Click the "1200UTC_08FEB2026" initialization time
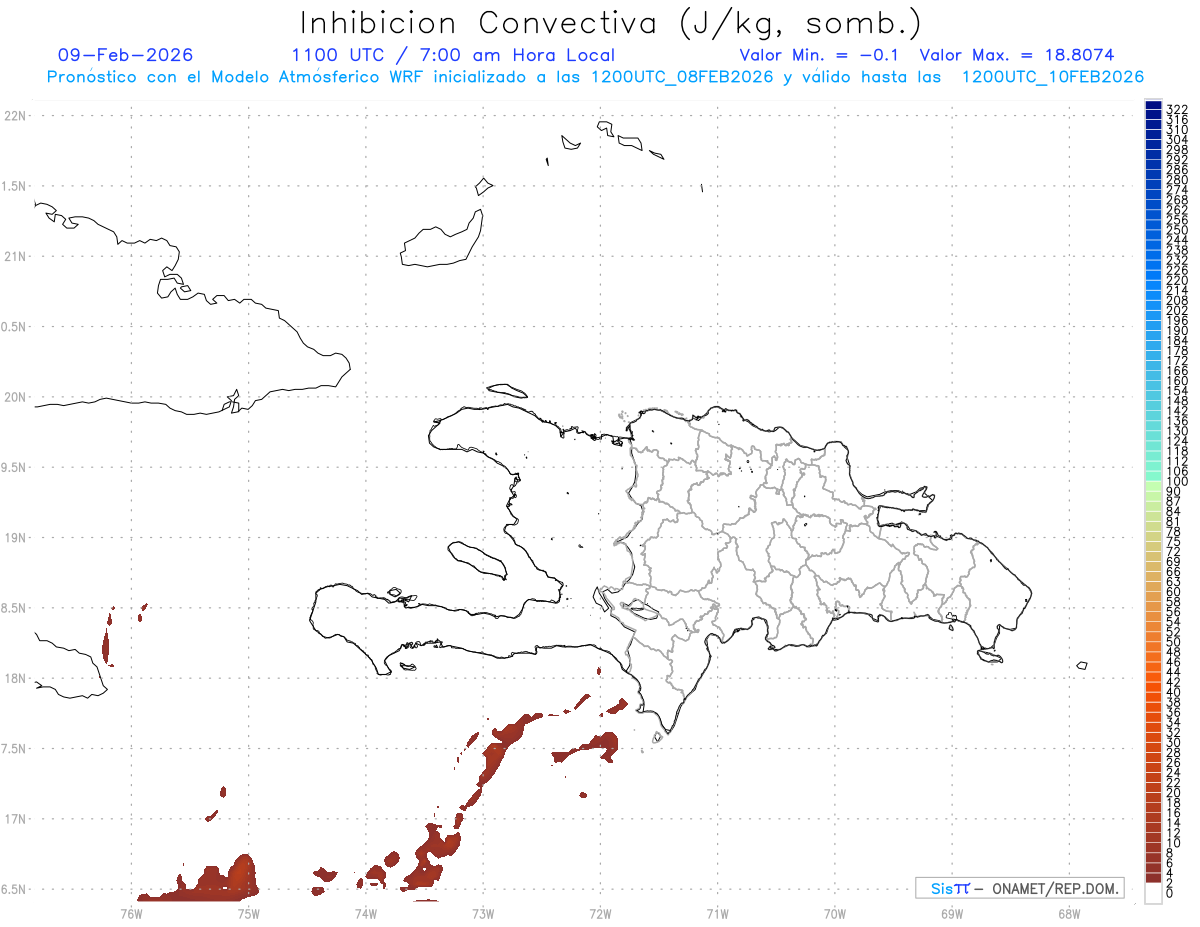Viewport: 1200px width, 927px height. (x=682, y=77)
